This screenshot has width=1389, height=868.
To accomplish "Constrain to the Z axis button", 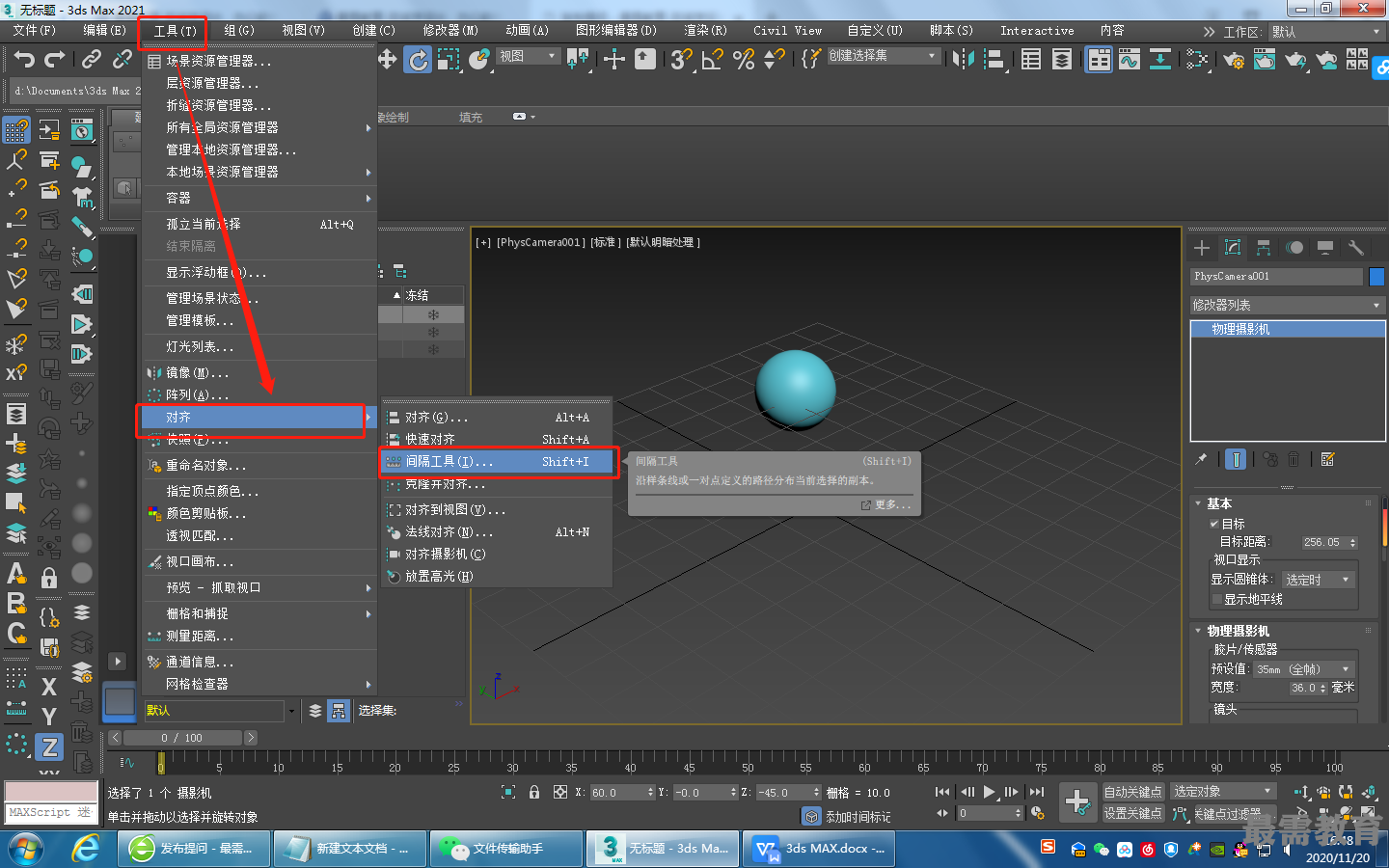I will (x=49, y=746).
